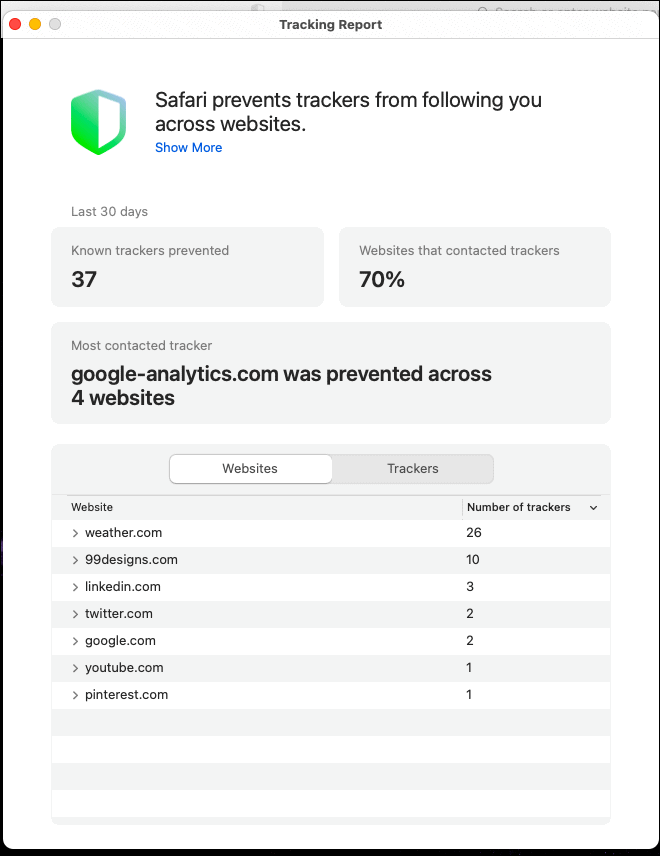Close the Tracking Report window

15,24
